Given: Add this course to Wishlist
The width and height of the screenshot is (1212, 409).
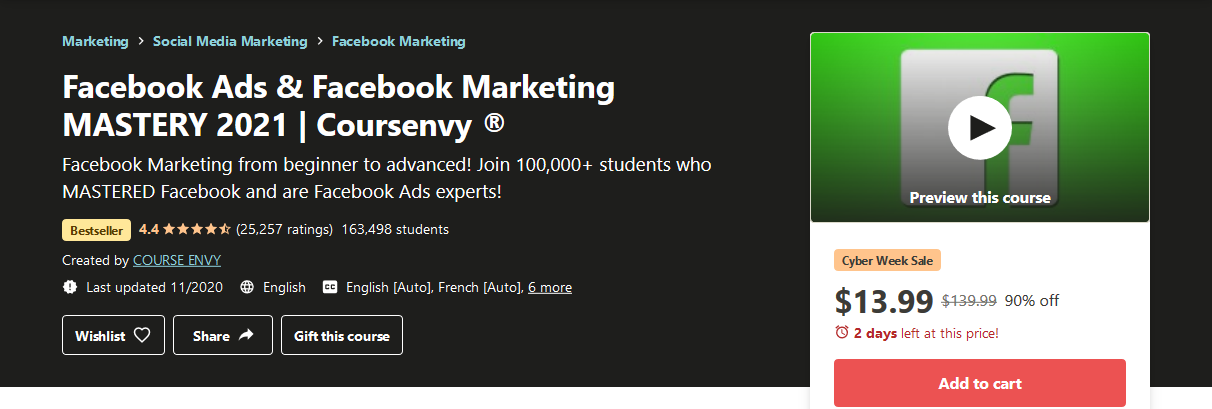Looking at the screenshot, I should click(112, 335).
